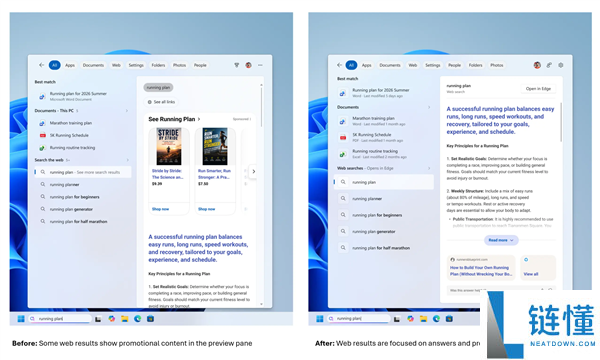Select 'running plan - See more search results' row
The height and width of the screenshot is (360, 600).
(83, 172)
